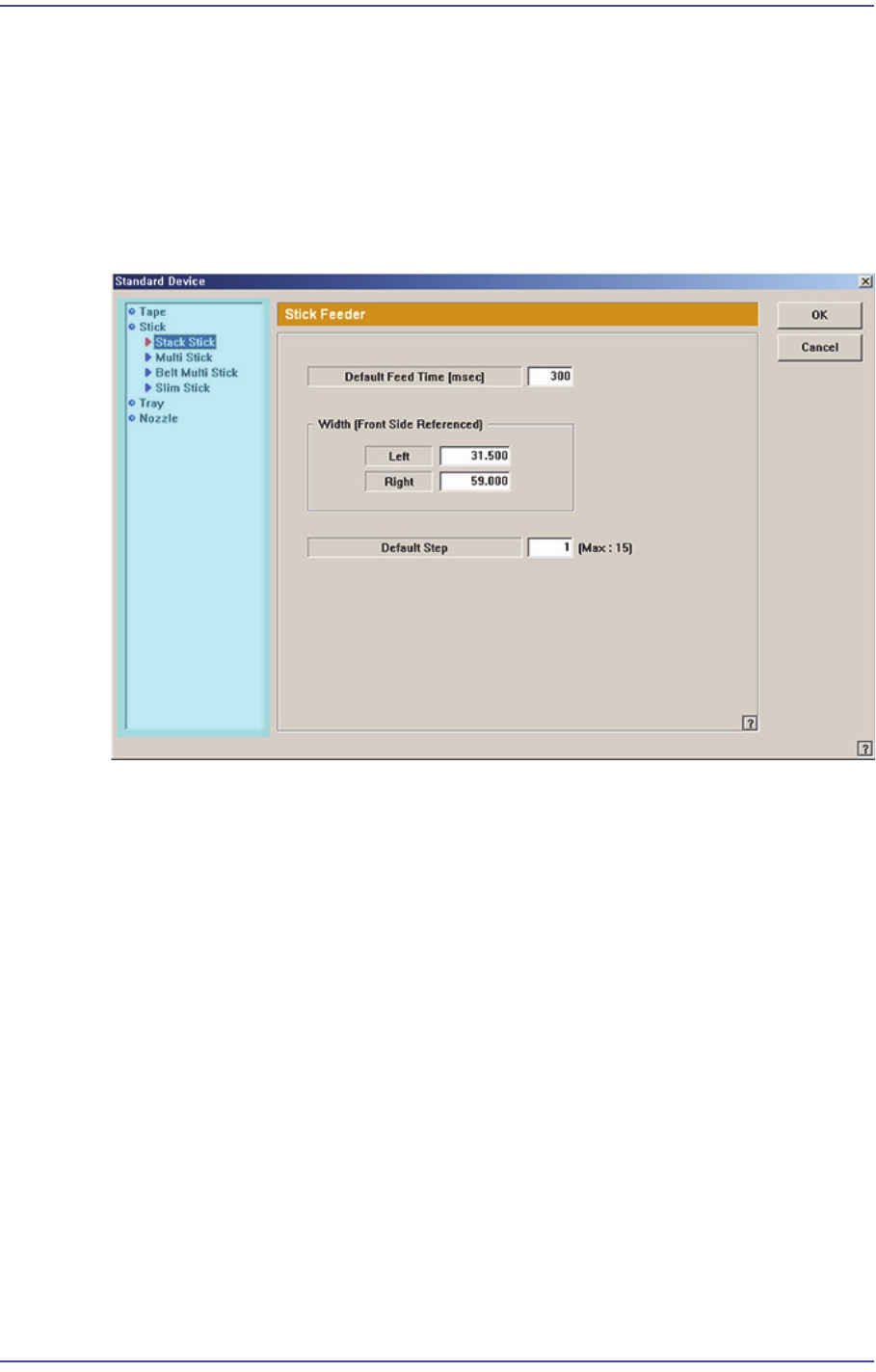Open the Slim Stick item

183,388
